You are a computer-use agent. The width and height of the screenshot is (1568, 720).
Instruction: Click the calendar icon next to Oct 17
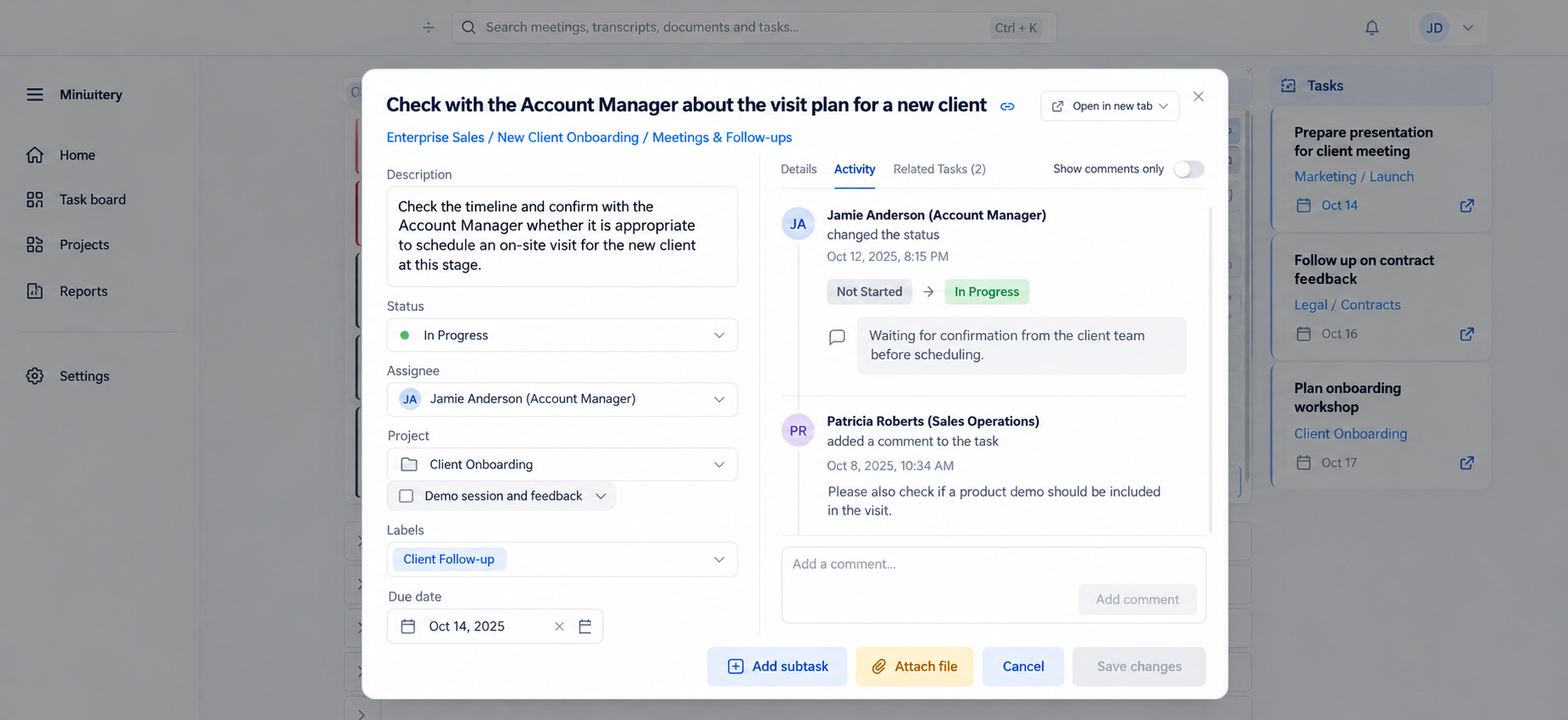(1304, 462)
